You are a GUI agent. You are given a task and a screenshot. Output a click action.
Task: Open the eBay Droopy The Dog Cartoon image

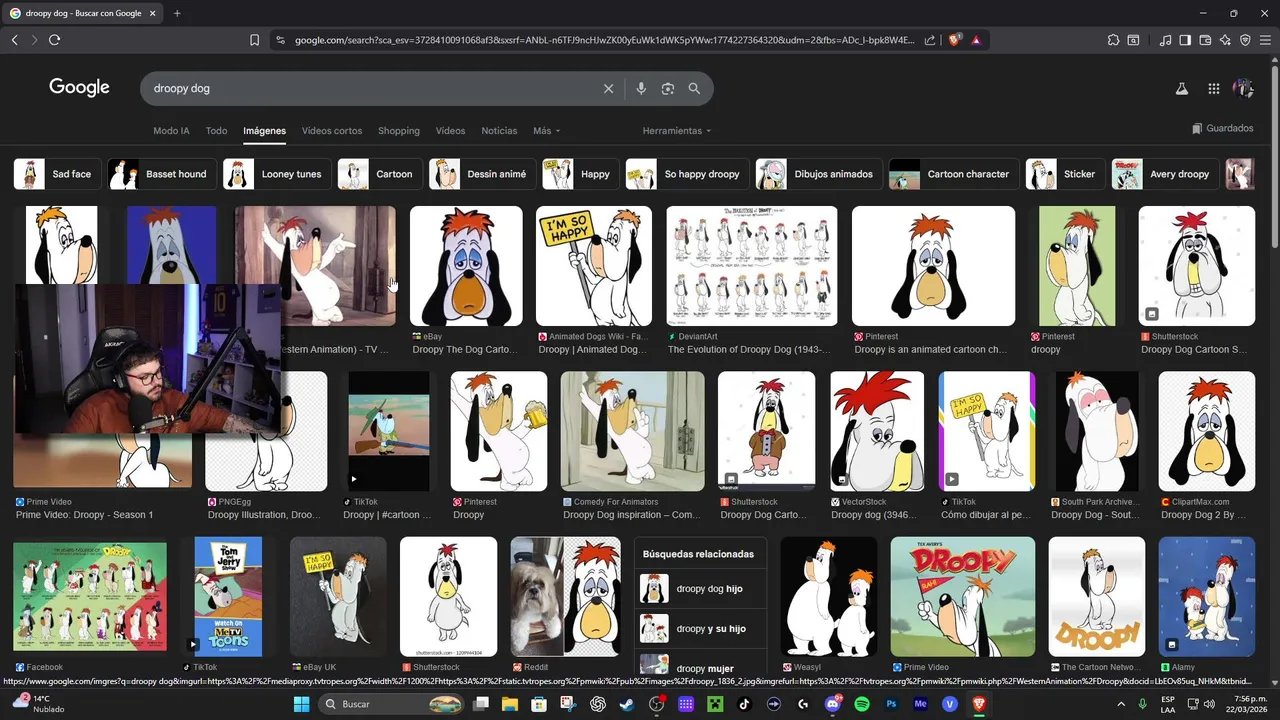click(466, 266)
